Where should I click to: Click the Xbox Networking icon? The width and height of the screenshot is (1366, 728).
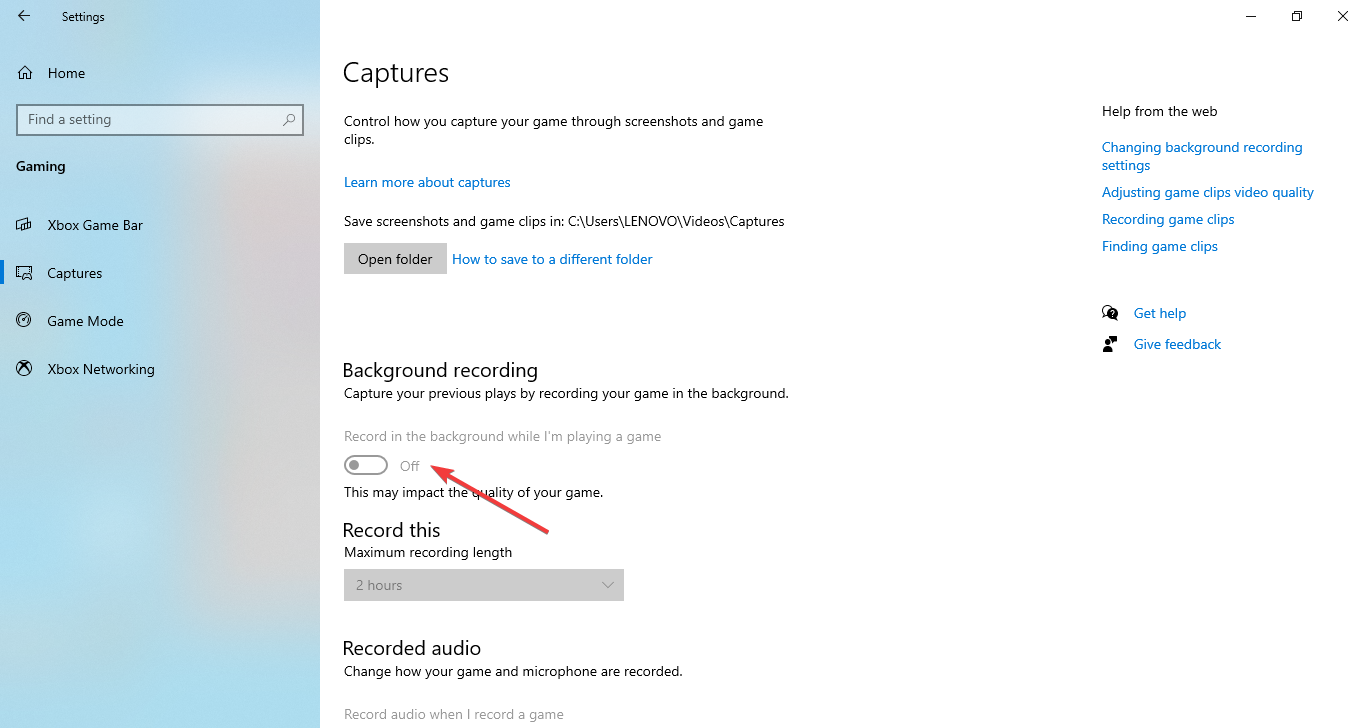(x=25, y=369)
